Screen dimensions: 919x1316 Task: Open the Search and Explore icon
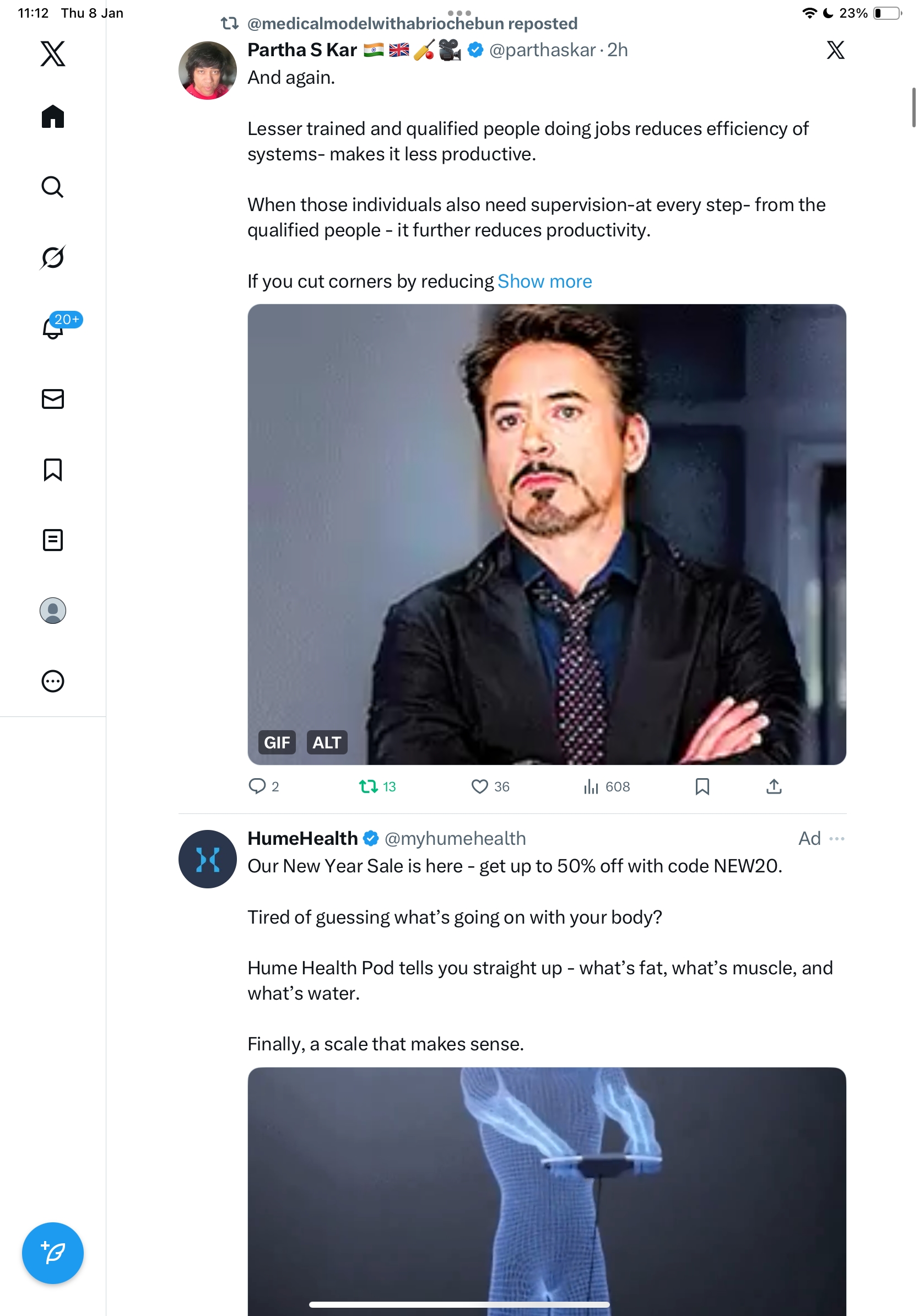point(53,187)
